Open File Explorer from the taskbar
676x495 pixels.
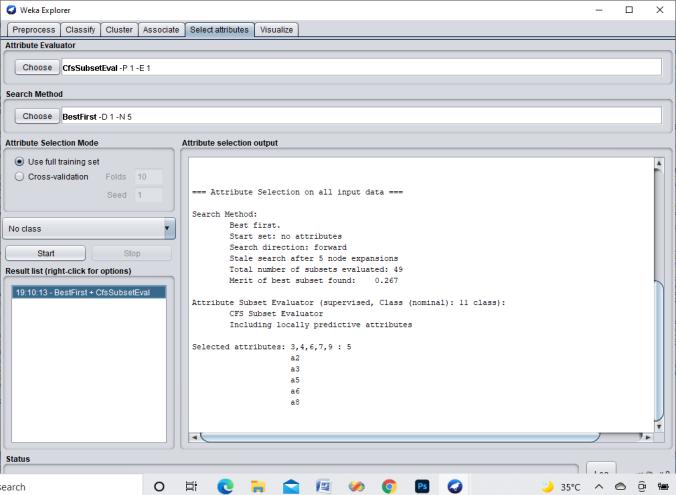(x=258, y=486)
